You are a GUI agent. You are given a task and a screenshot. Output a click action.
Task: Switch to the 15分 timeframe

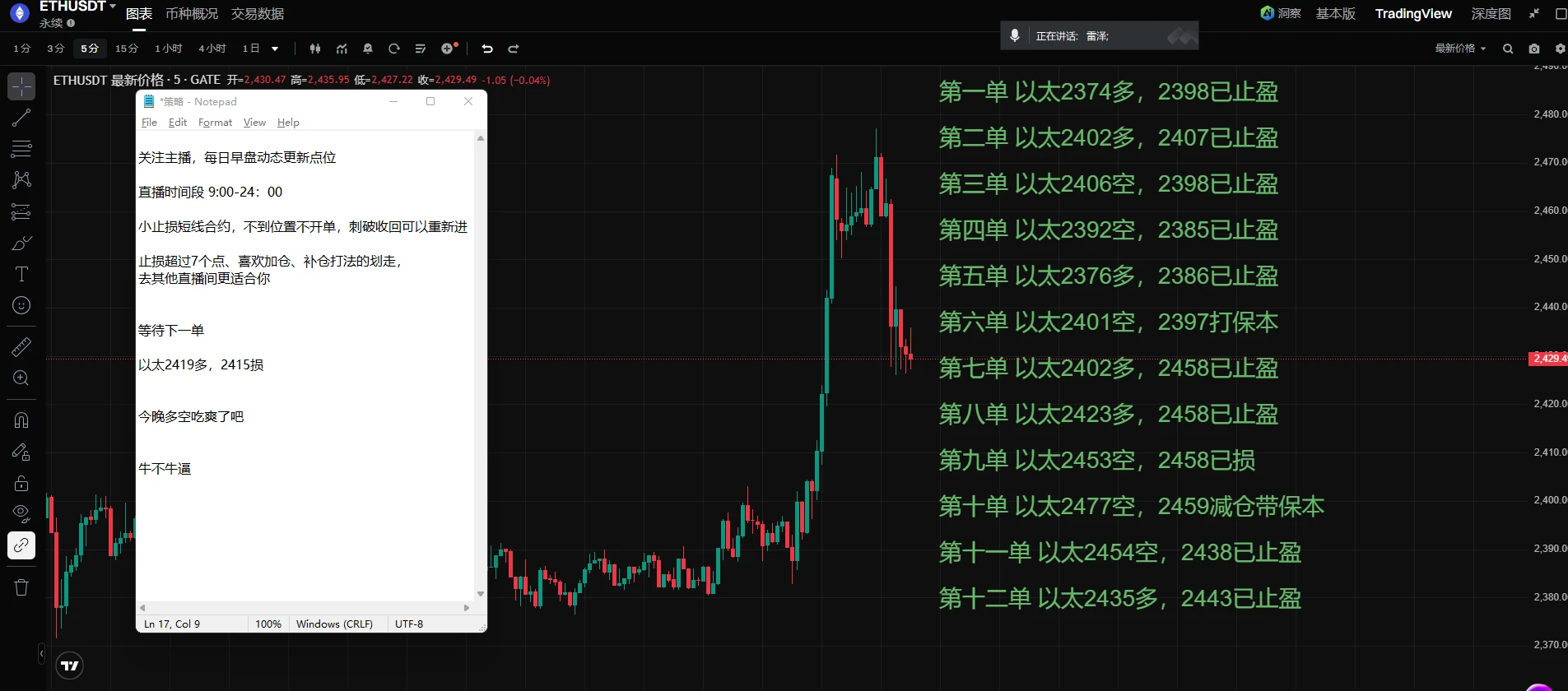point(127,49)
